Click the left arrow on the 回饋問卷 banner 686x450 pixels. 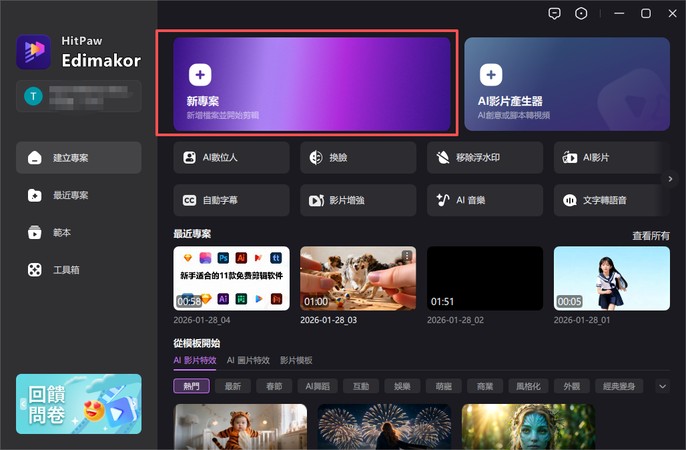tap(23, 404)
